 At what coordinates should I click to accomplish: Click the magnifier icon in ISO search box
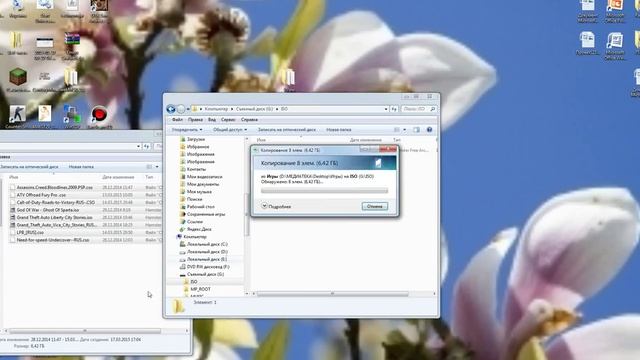coord(432,109)
